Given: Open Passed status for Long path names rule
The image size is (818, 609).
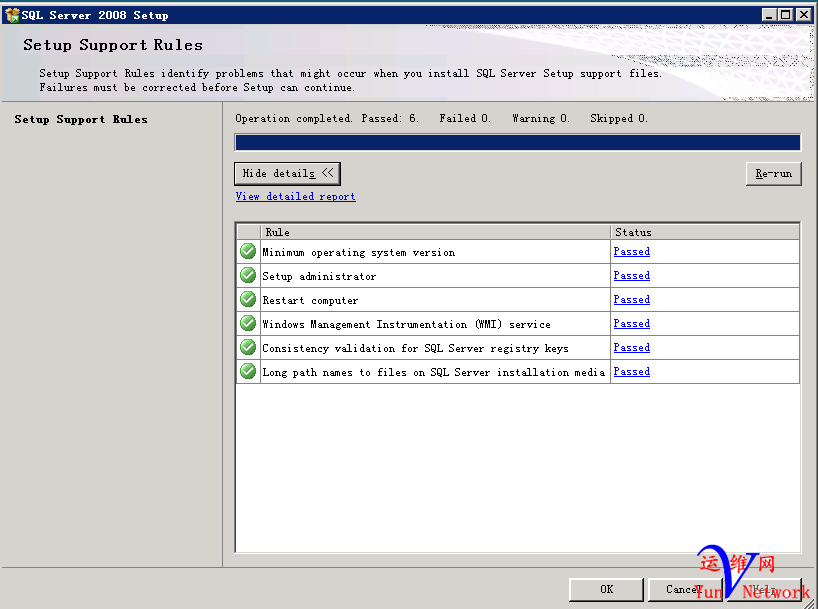Looking at the screenshot, I should [631, 372].
